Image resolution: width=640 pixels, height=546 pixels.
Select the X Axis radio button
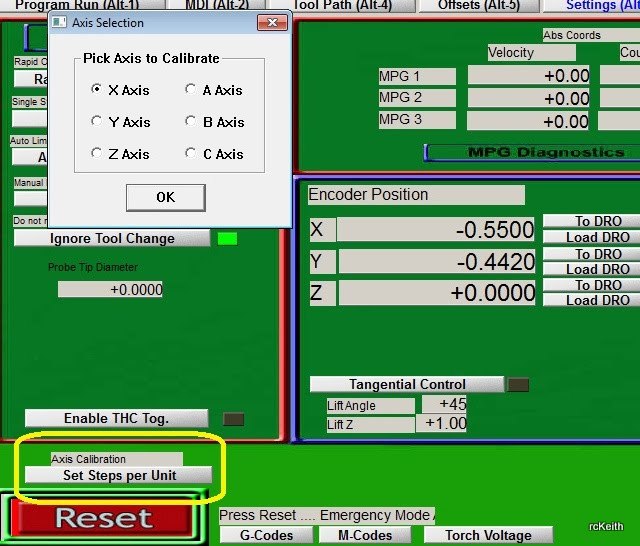click(x=97, y=90)
